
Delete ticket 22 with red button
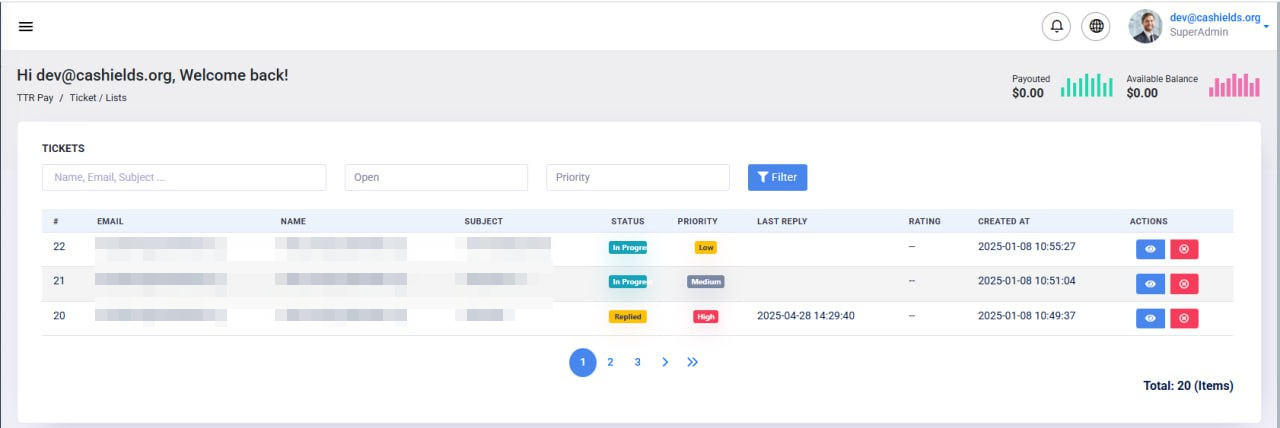click(x=1183, y=249)
